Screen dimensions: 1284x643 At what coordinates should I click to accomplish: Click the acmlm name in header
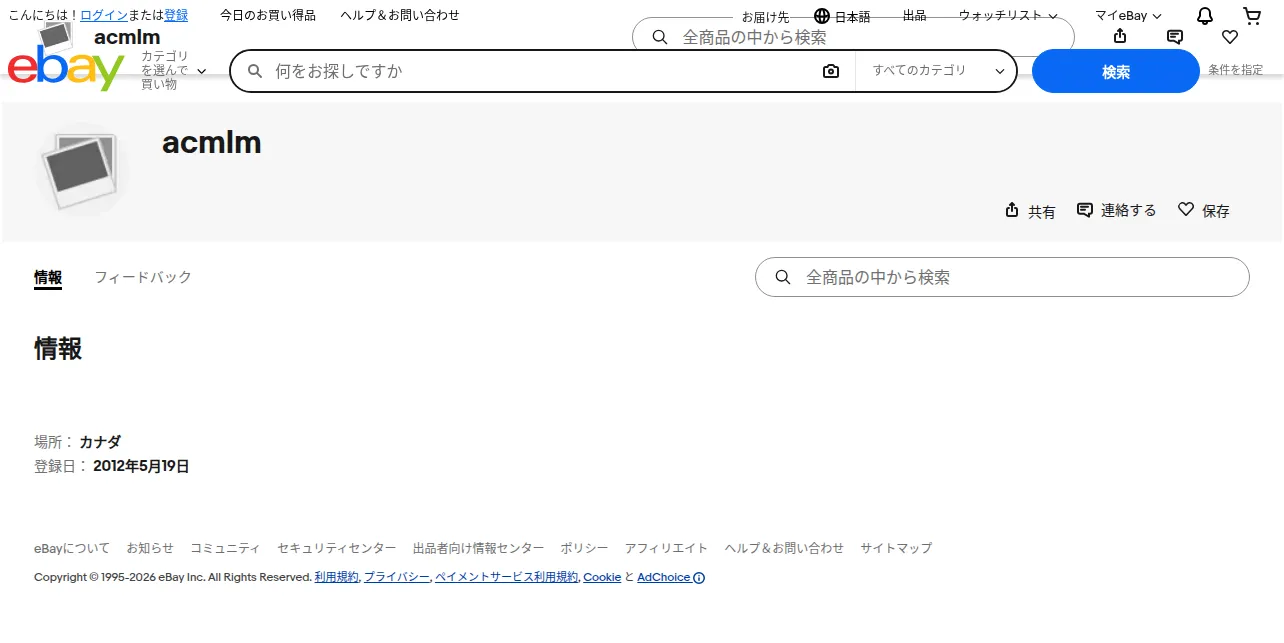(127, 38)
